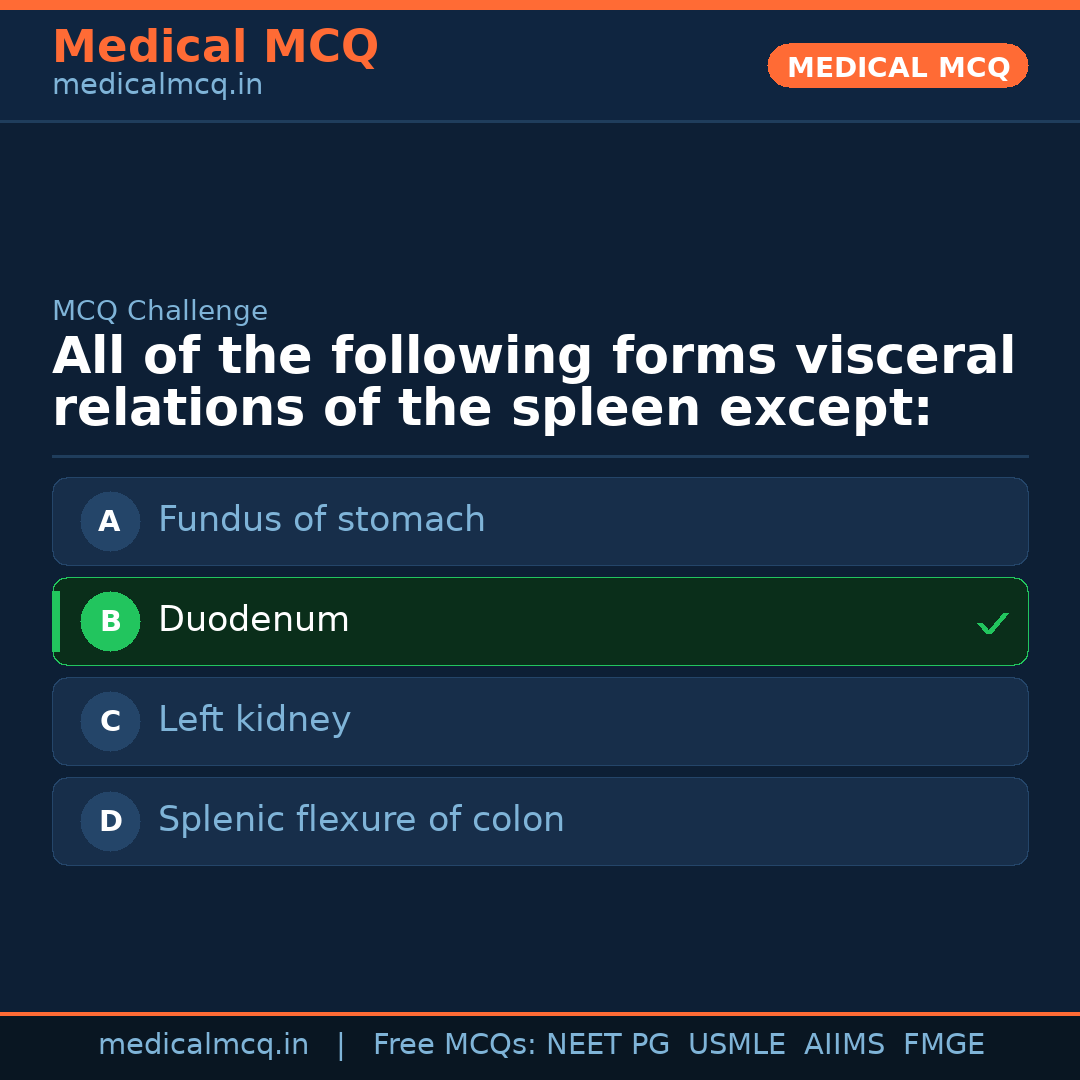This screenshot has width=1080, height=1080.
Task: Click the orange MEDICAL MCQ badge
Action: 897,66
